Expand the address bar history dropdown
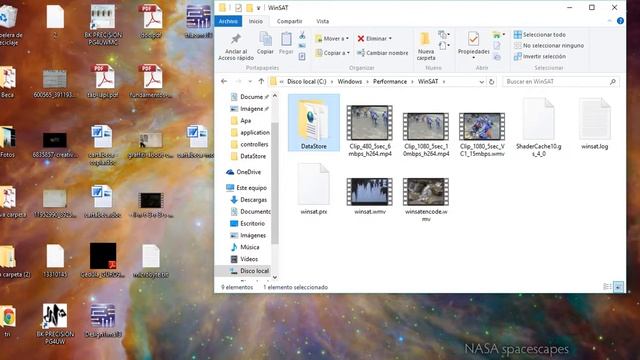Image resolution: width=640 pixels, height=360 pixels. [482, 82]
